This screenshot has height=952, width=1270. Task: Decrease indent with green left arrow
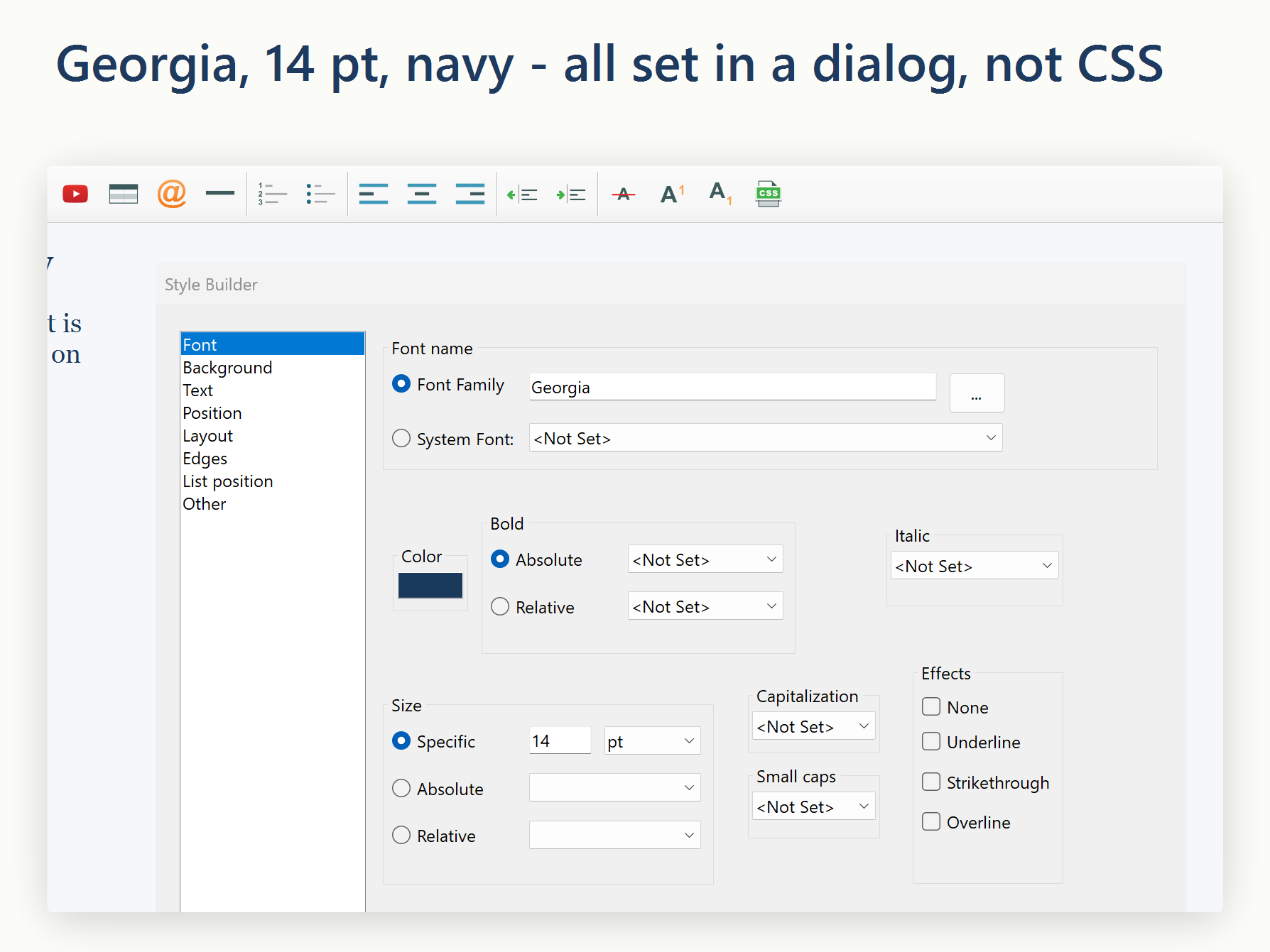pyautogui.click(x=522, y=195)
